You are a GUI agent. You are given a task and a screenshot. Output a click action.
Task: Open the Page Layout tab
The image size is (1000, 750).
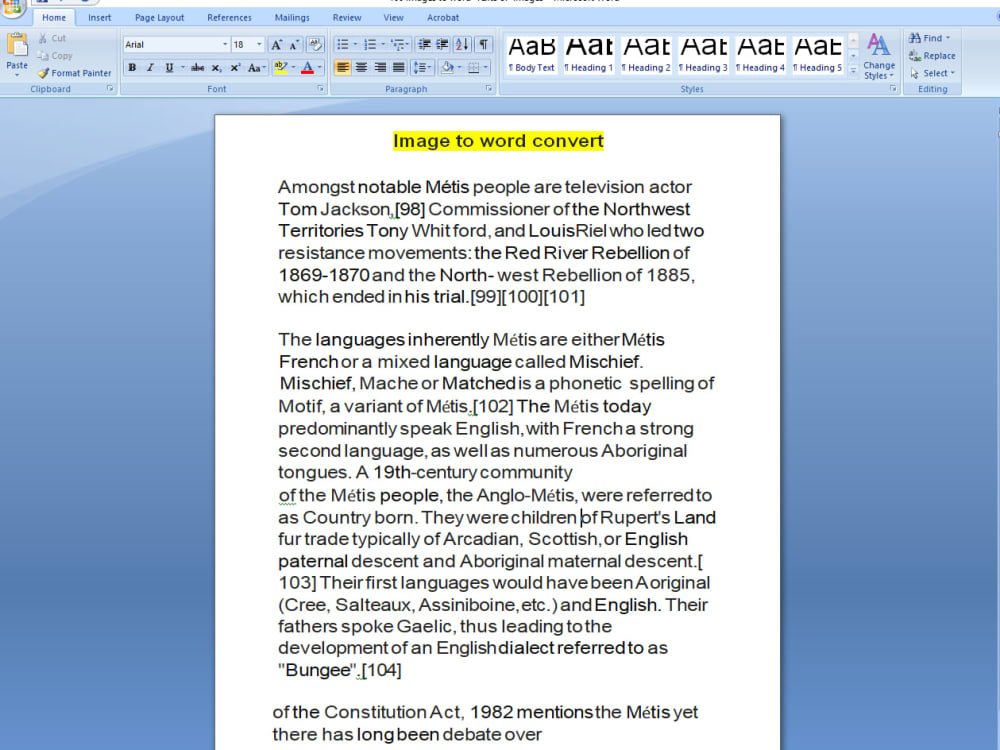pos(159,18)
